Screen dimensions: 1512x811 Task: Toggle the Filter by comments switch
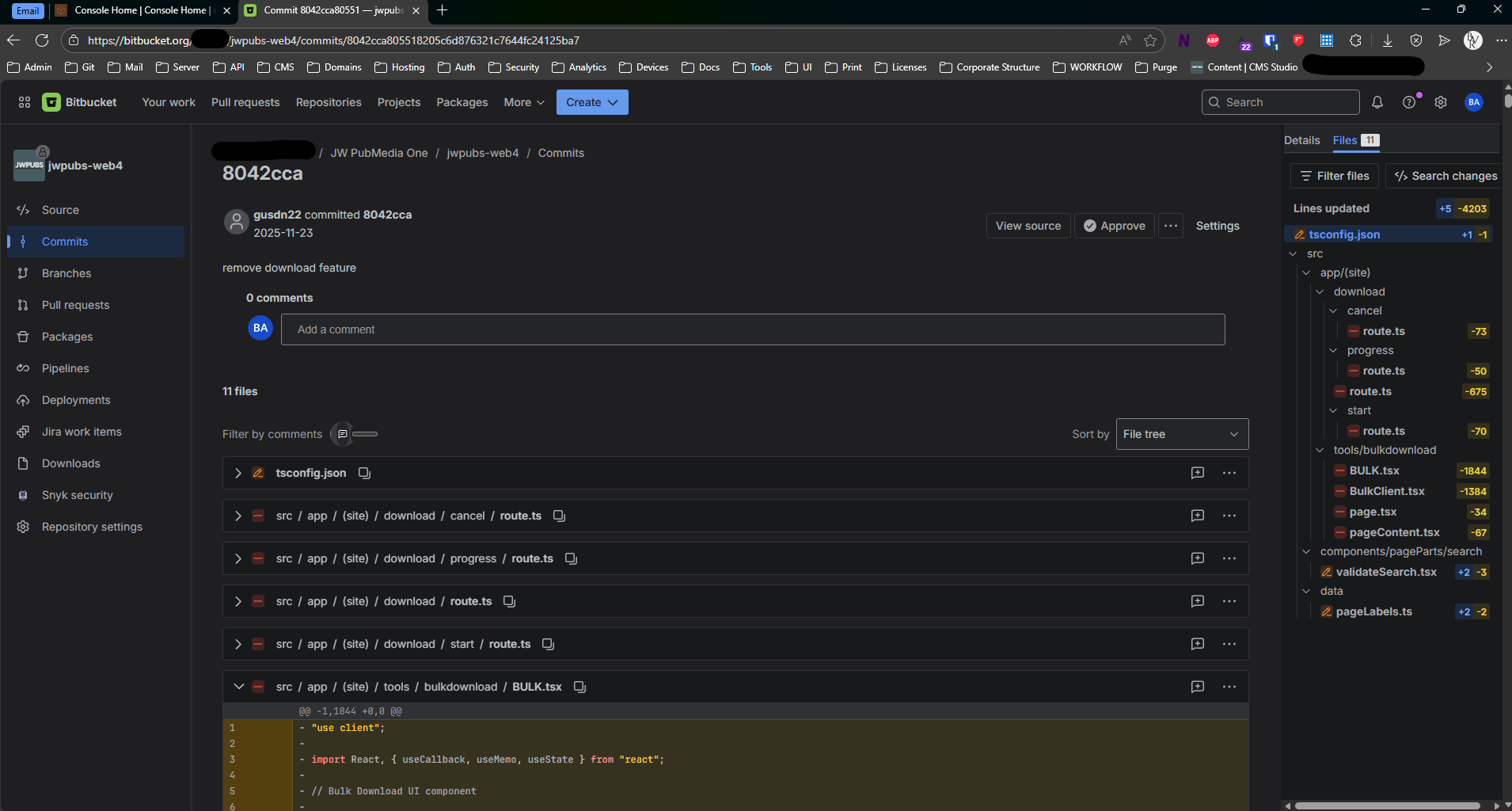pyautogui.click(x=354, y=434)
